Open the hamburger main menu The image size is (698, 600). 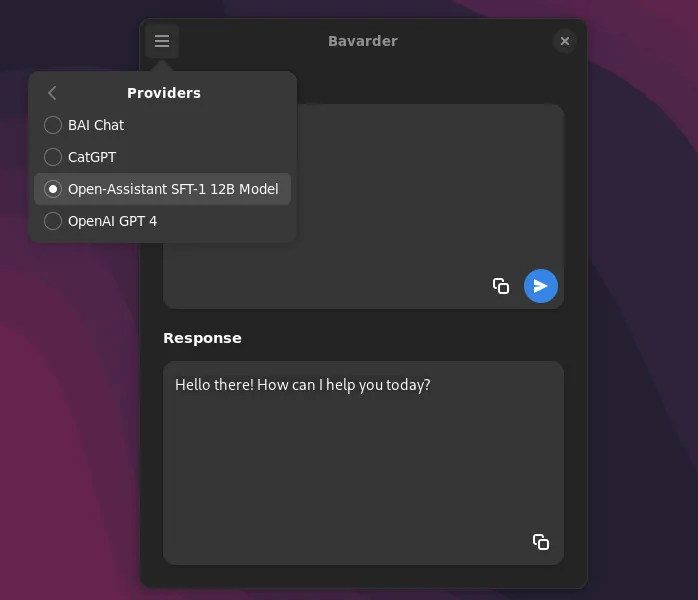[162, 41]
